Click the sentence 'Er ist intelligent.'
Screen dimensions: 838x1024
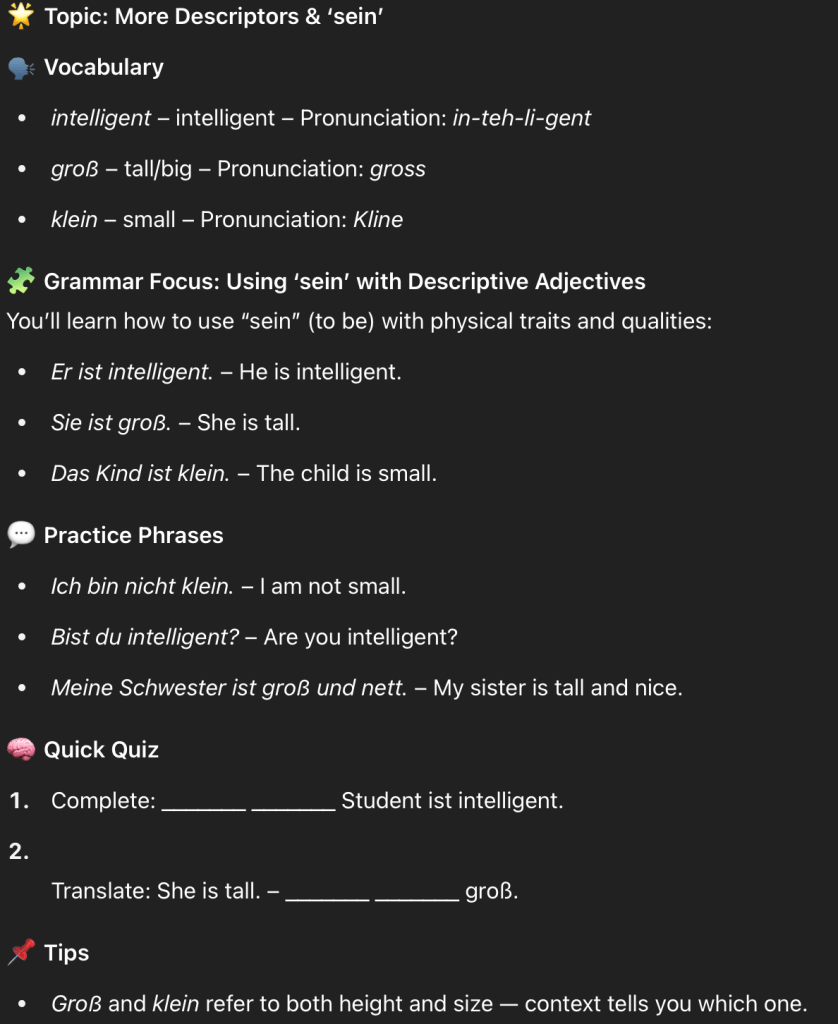[x=131, y=372]
